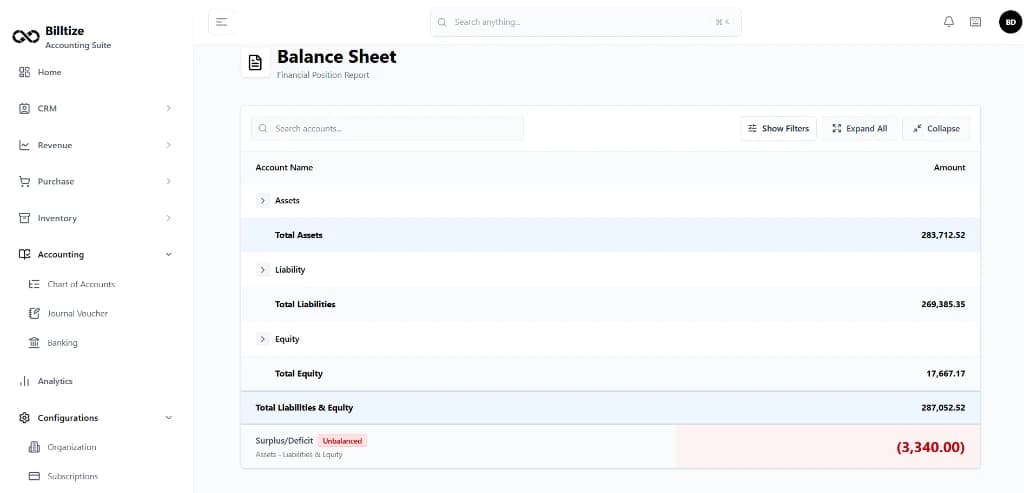Click the Accounting book icon
The image size is (1024, 493).
coord(24,255)
